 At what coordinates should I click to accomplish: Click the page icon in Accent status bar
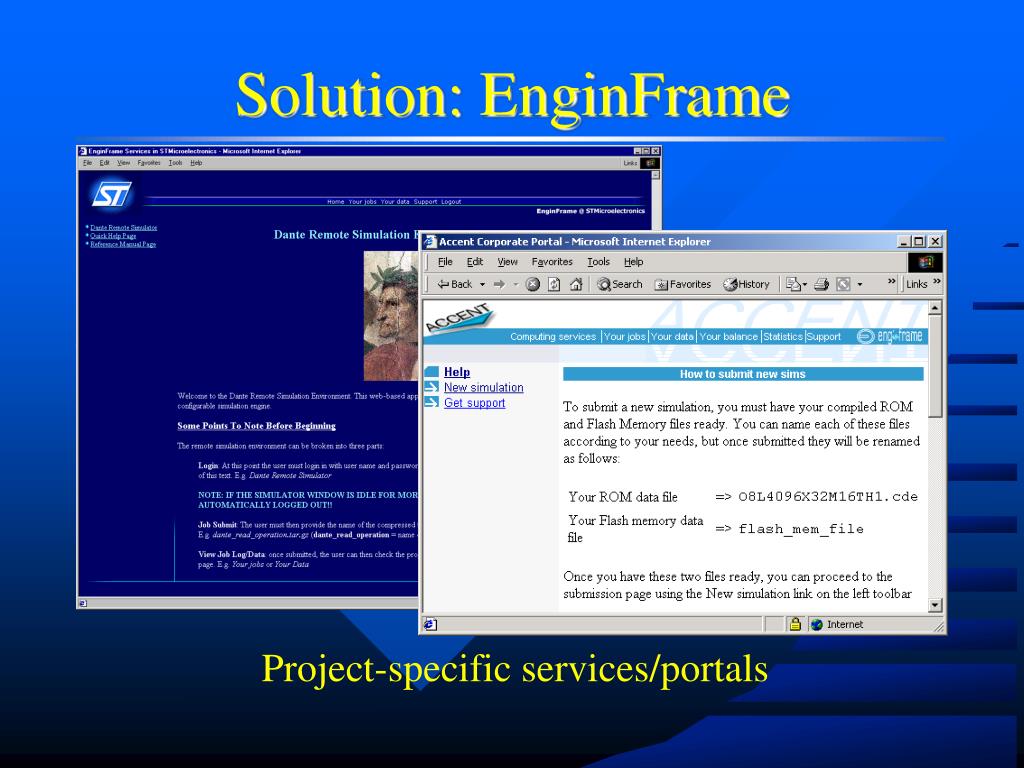tap(430, 624)
